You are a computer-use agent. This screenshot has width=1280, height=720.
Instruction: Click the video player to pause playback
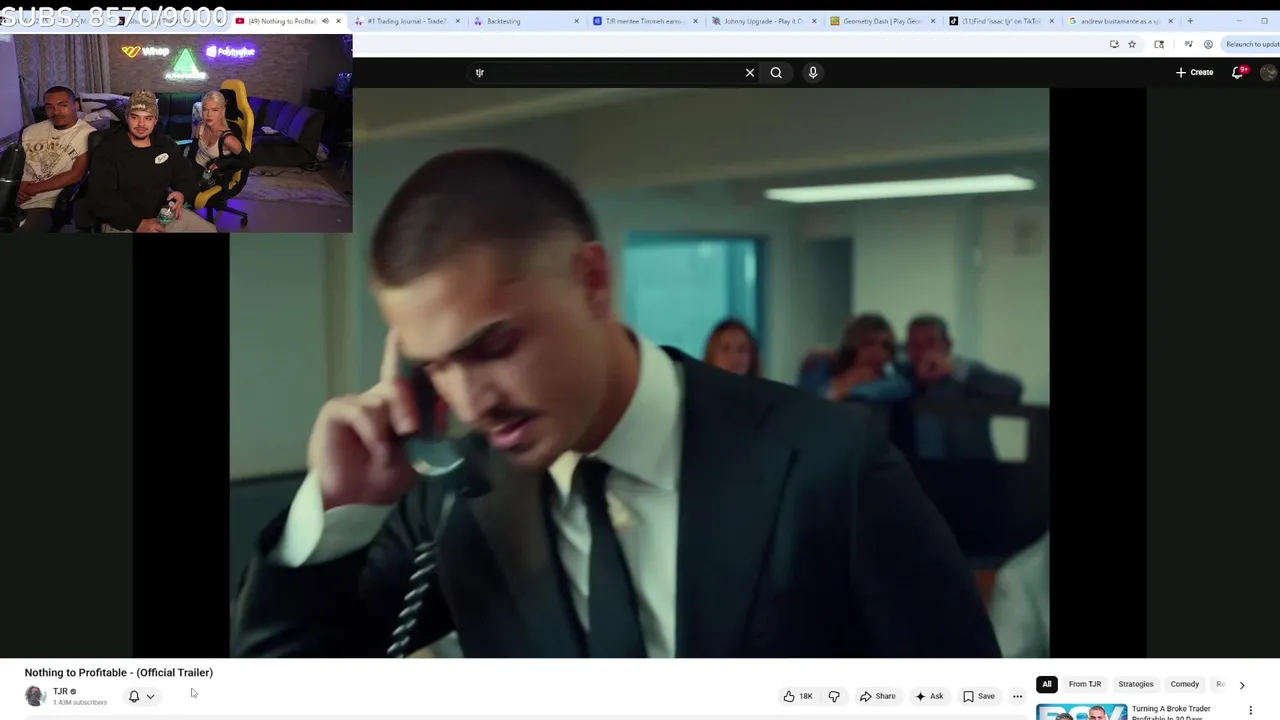coord(639,373)
